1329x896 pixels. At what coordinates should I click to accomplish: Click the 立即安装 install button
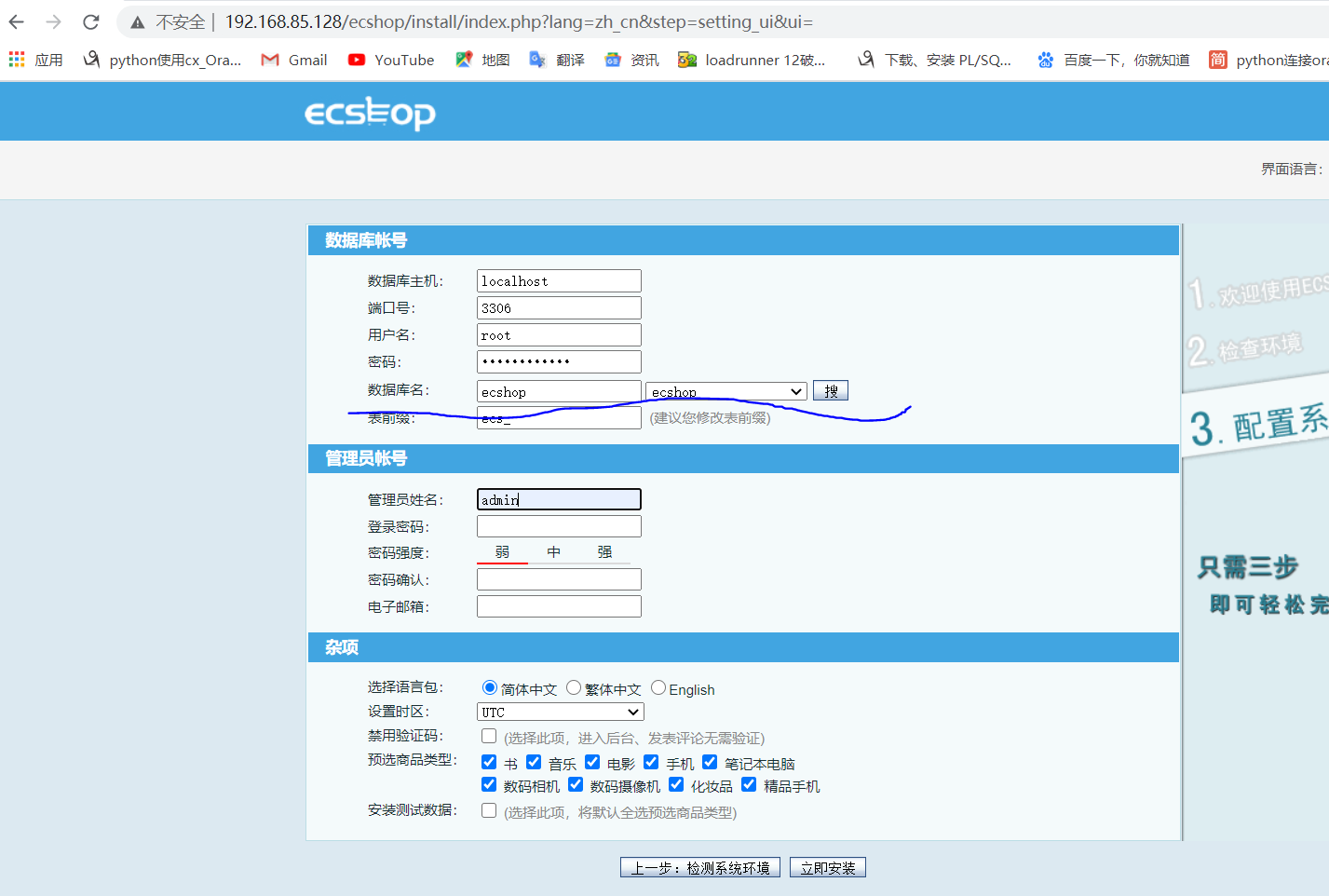tap(827, 866)
